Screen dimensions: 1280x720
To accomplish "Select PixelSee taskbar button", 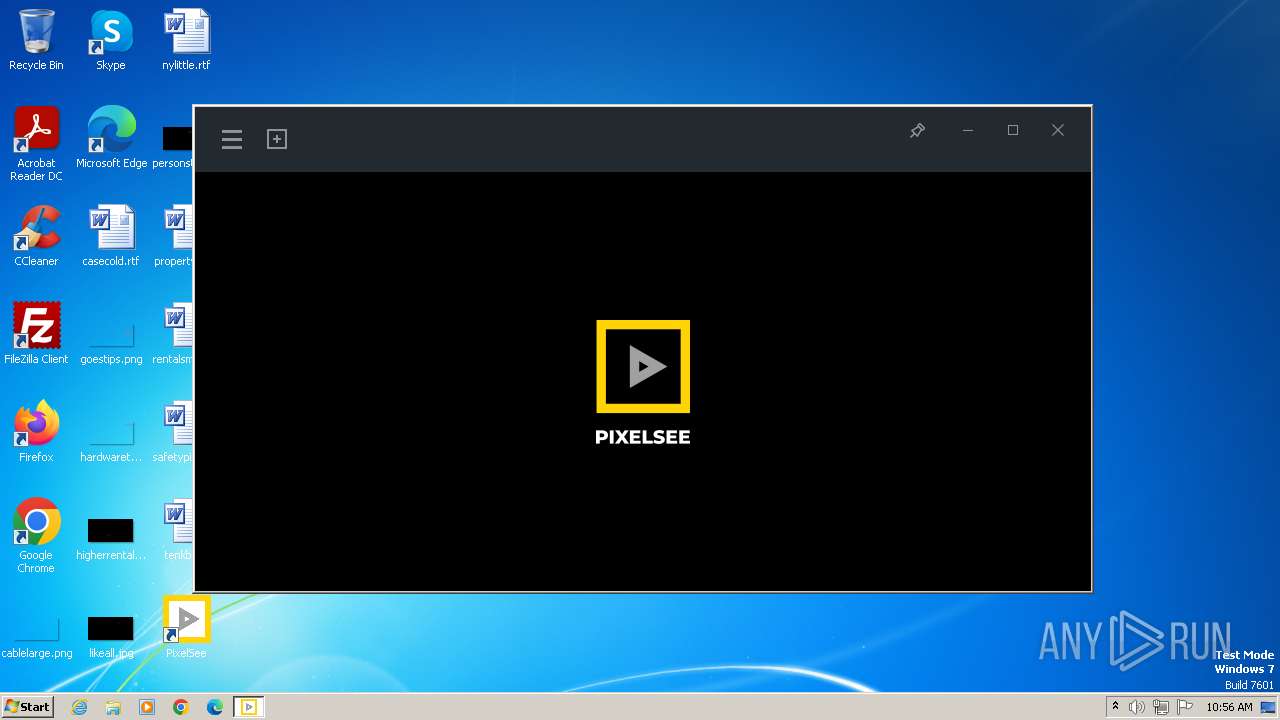I will 249,707.
